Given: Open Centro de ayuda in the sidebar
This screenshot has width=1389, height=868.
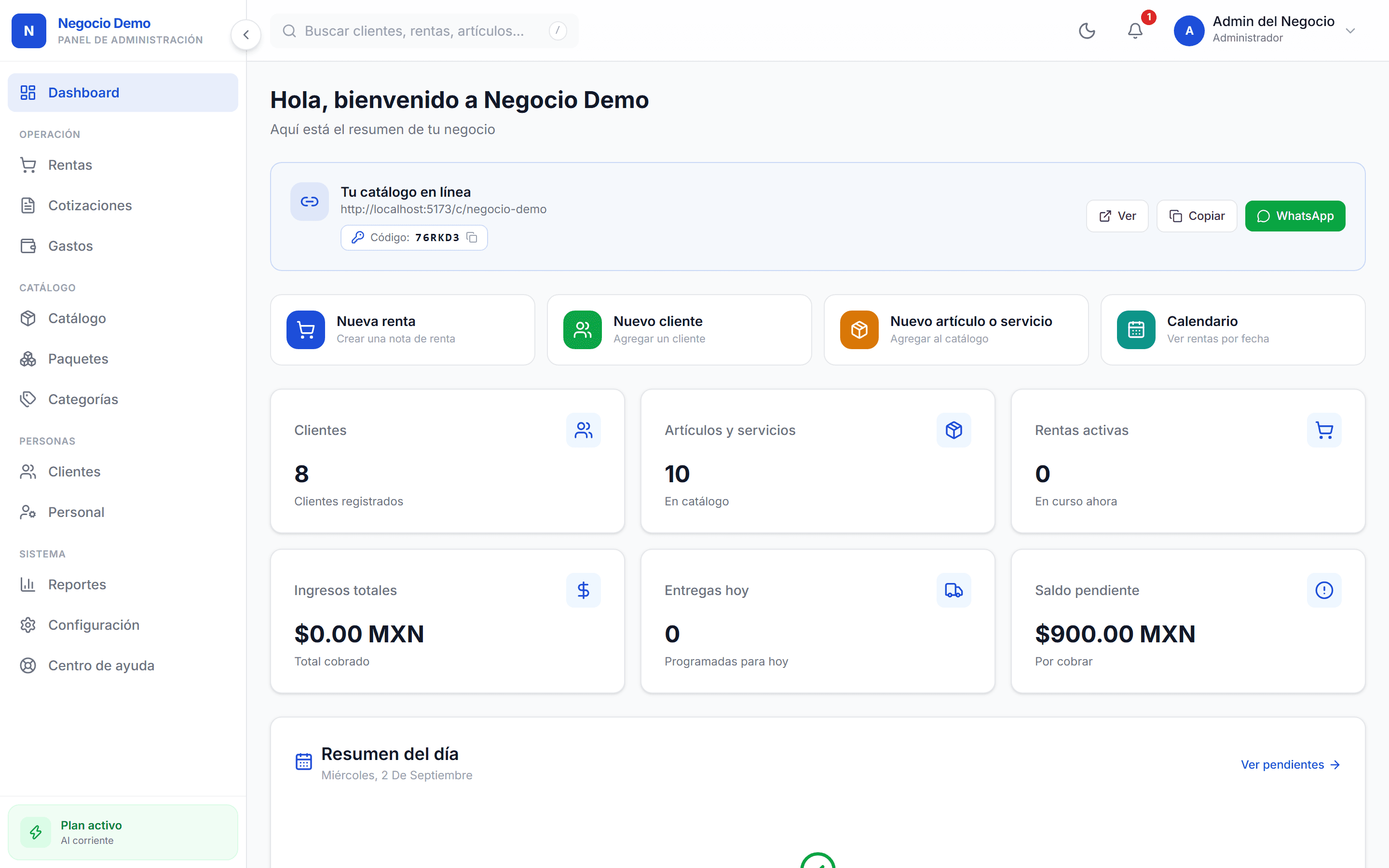Looking at the screenshot, I should click(x=123, y=665).
